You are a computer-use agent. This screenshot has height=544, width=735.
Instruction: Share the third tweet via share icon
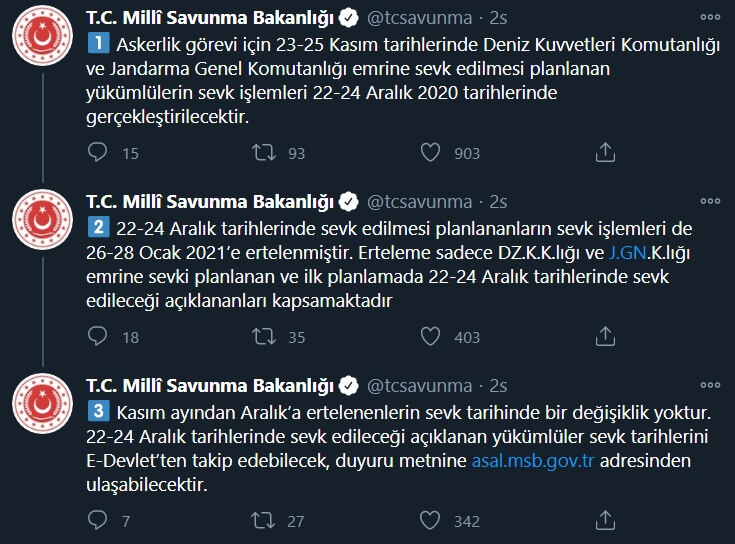click(604, 520)
